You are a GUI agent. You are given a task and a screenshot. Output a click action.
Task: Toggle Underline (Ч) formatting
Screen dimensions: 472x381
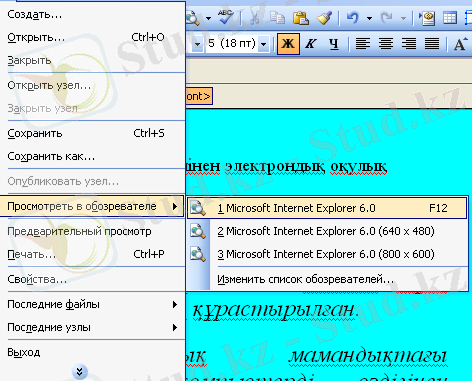pyautogui.click(x=334, y=44)
